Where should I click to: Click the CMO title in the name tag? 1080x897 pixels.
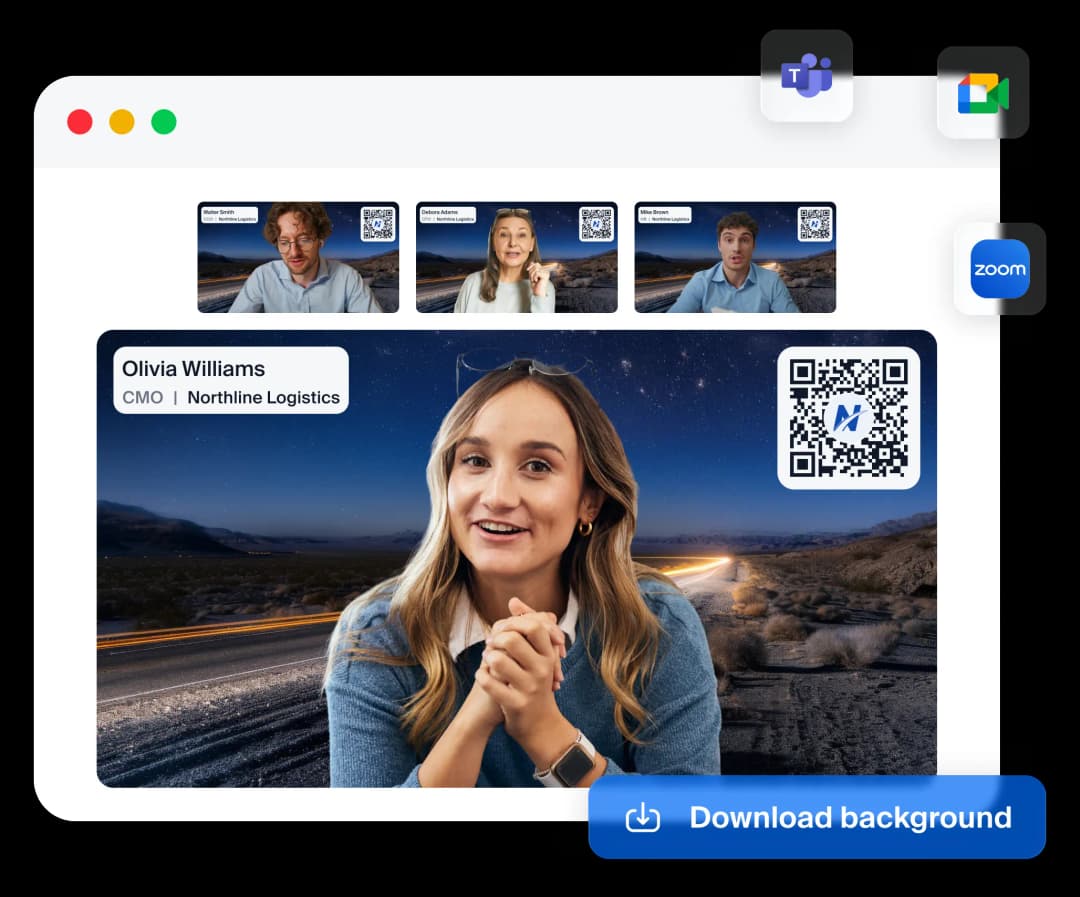click(142, 397)
